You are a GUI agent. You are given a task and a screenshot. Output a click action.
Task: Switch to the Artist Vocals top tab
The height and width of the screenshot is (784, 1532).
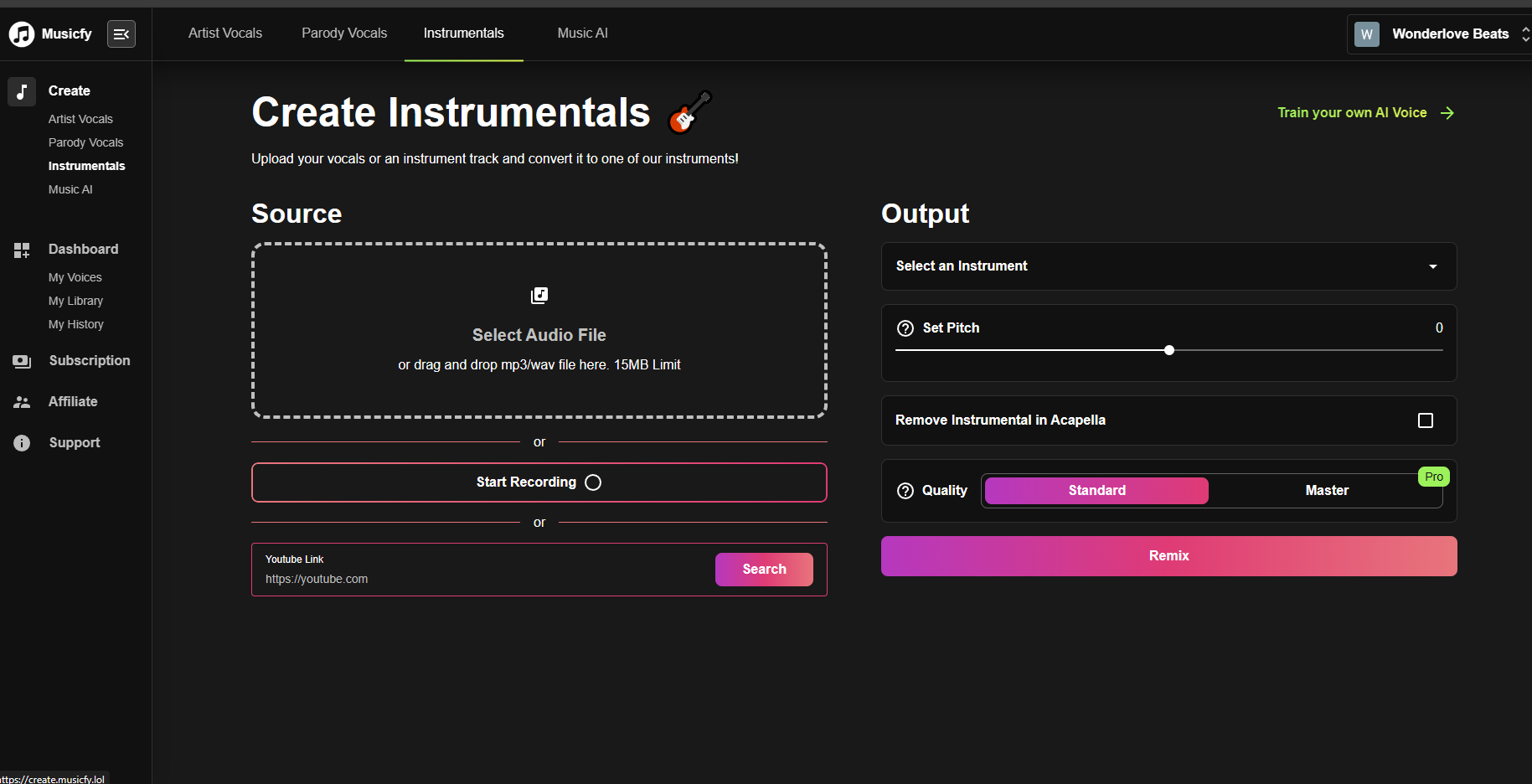tap(225, 34)
